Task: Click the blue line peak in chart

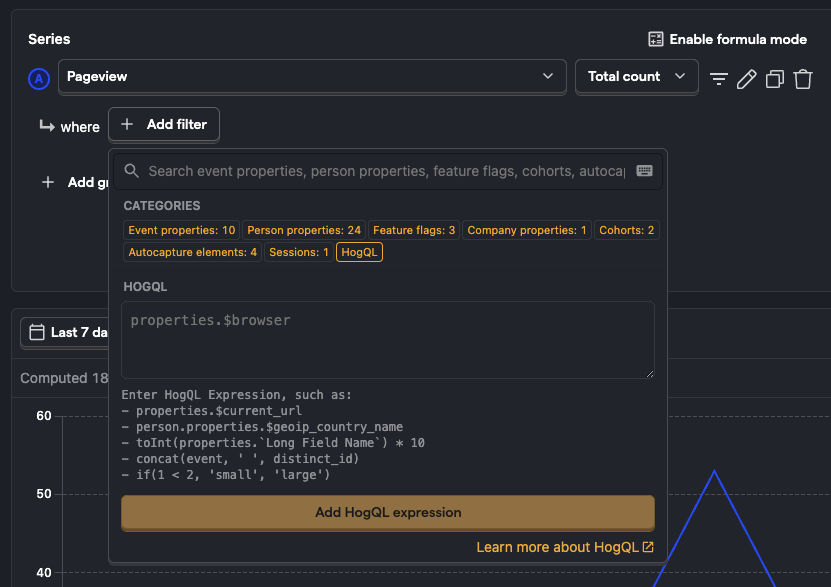Action: click(x=714, y=471)
